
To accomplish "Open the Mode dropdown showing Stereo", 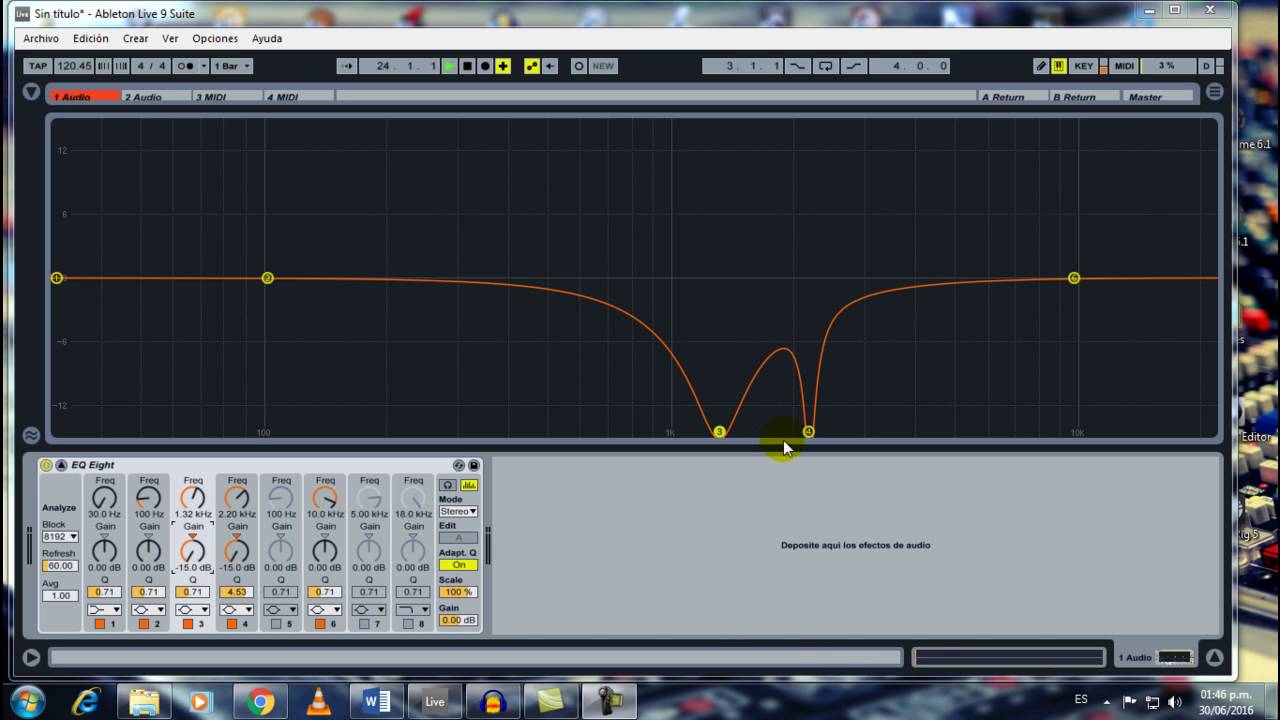I will pos(458,512).
